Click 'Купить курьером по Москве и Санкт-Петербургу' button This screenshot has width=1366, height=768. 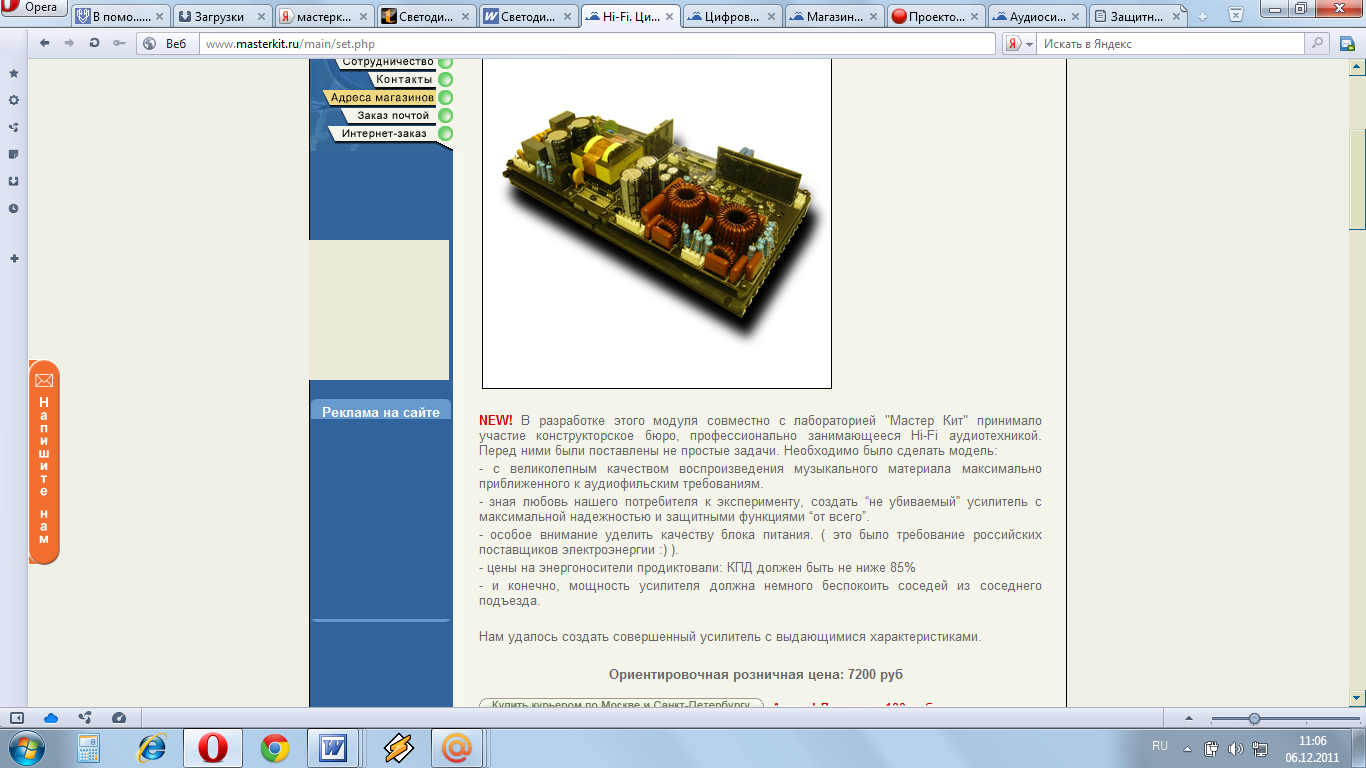click(621, 703)
